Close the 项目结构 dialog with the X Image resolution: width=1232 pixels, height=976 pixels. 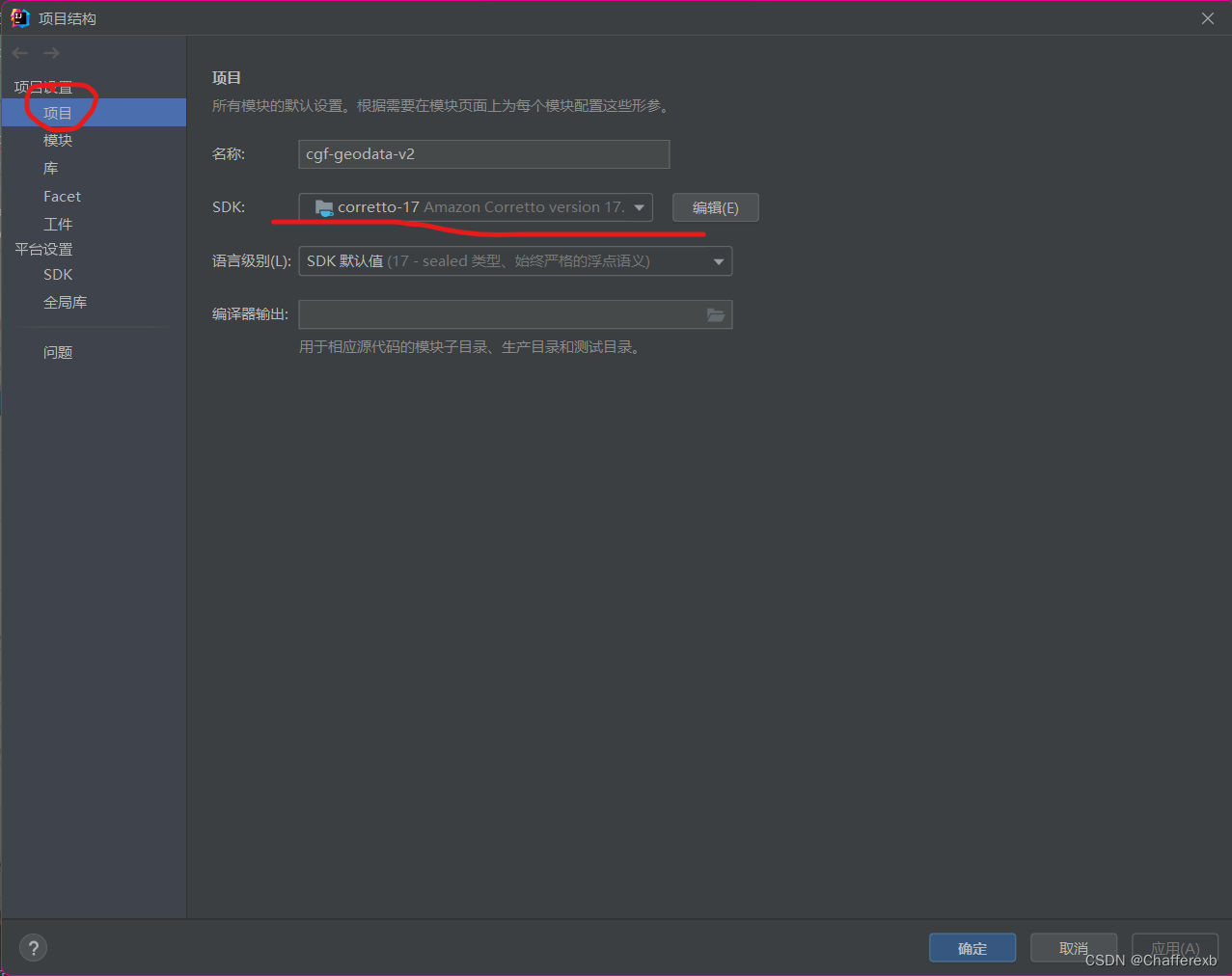click(1207, 17)
